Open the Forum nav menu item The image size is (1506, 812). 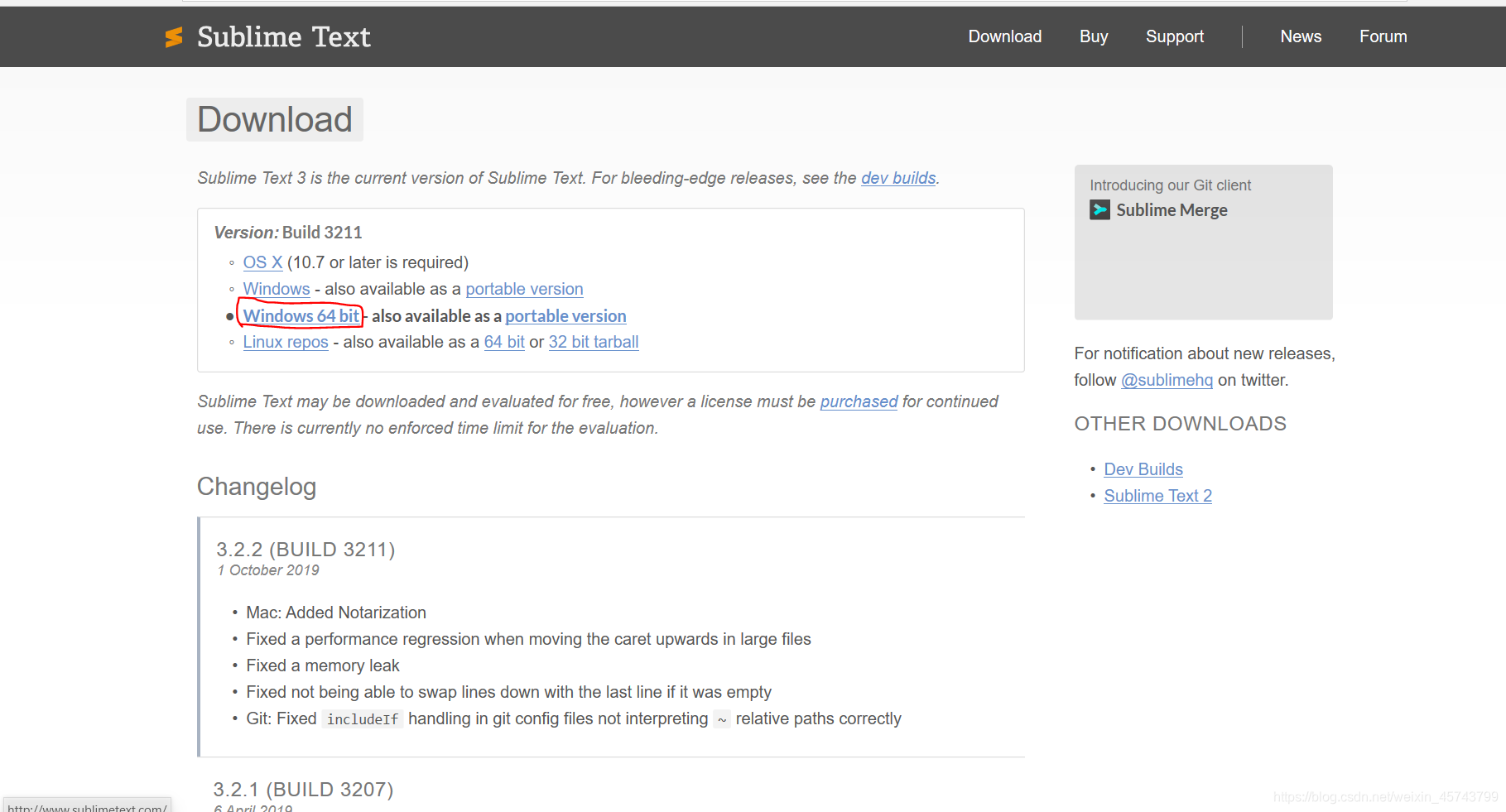coord(1383,36)
